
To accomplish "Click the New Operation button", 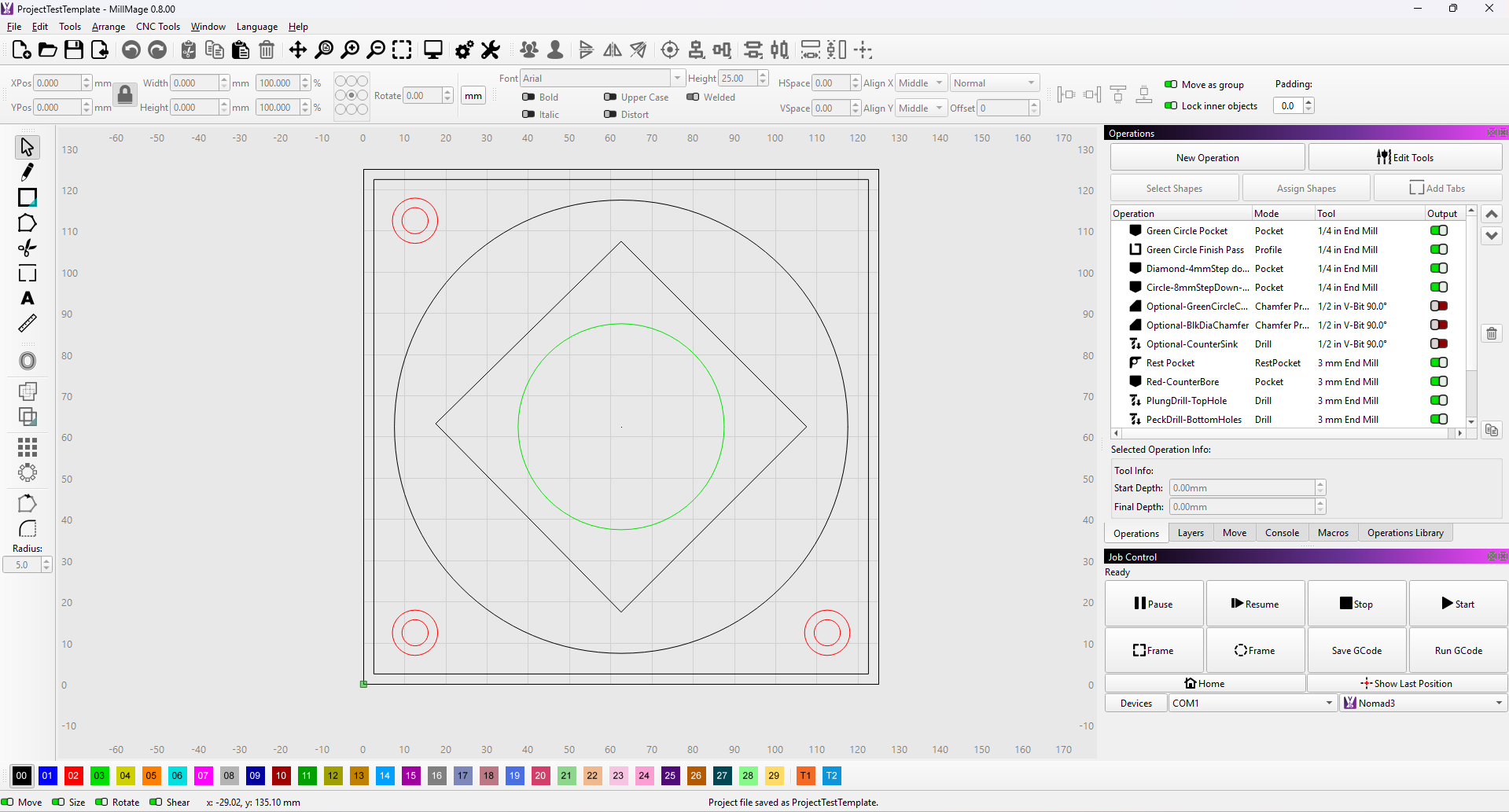I will [x=1207, y=158].
